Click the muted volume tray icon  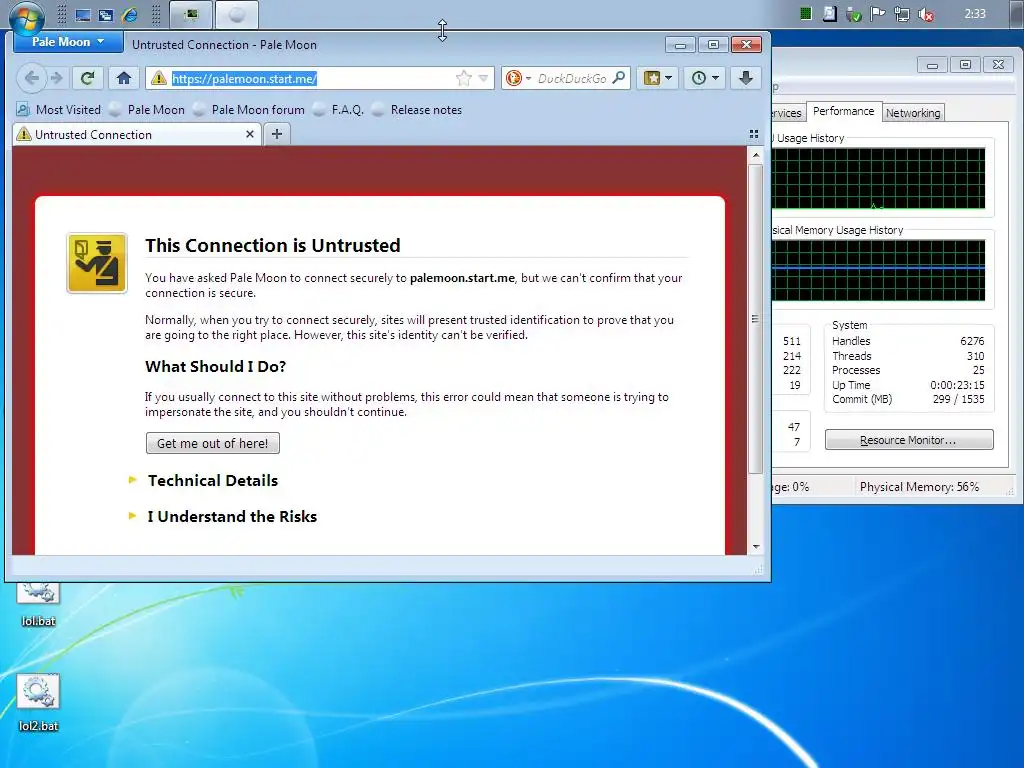click(926, 14)
